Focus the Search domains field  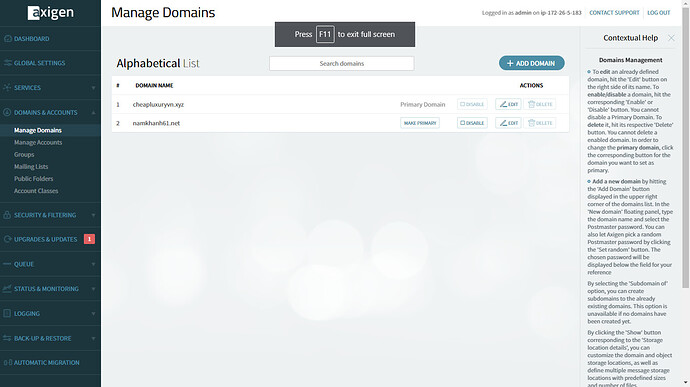[341, 63]
